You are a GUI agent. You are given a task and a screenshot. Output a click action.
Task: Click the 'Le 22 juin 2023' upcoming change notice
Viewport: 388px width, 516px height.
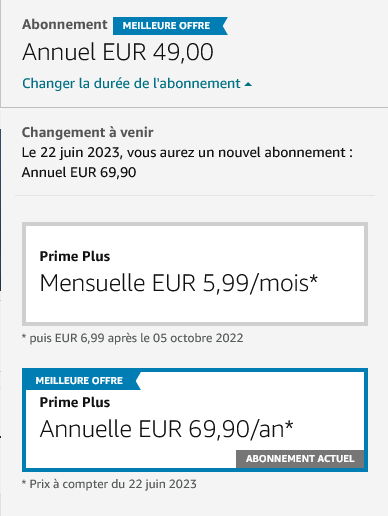187,153
